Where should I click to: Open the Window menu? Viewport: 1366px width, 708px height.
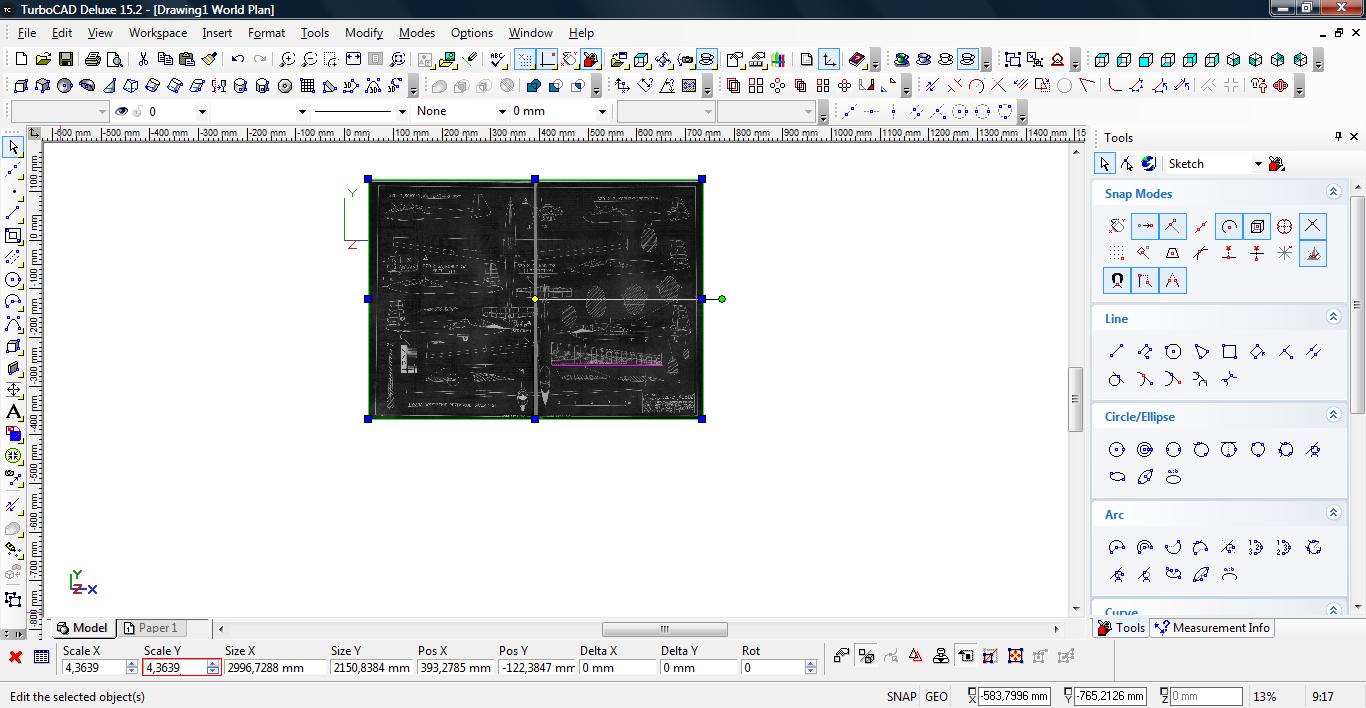point(530,32)
